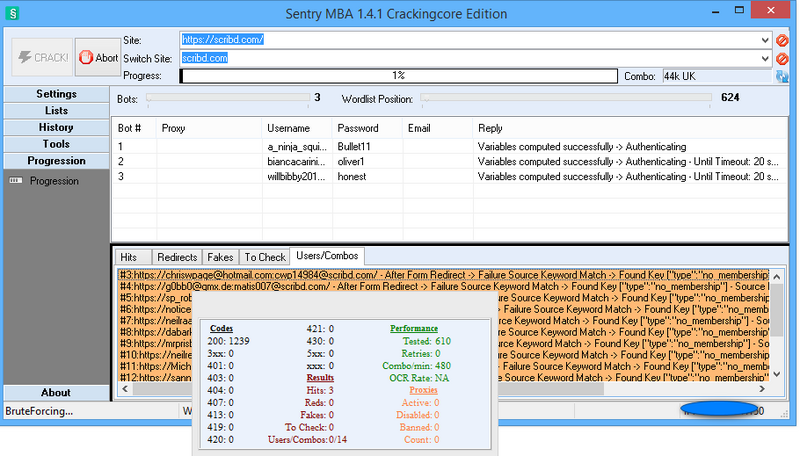Click the Proxies heading in stats panel
The width and height of the screenshot is (800, 456).
423,390
